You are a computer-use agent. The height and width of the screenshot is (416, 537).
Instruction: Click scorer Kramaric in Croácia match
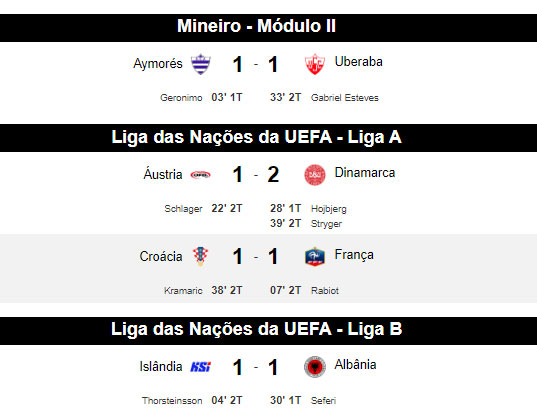(x=183, y=291)
